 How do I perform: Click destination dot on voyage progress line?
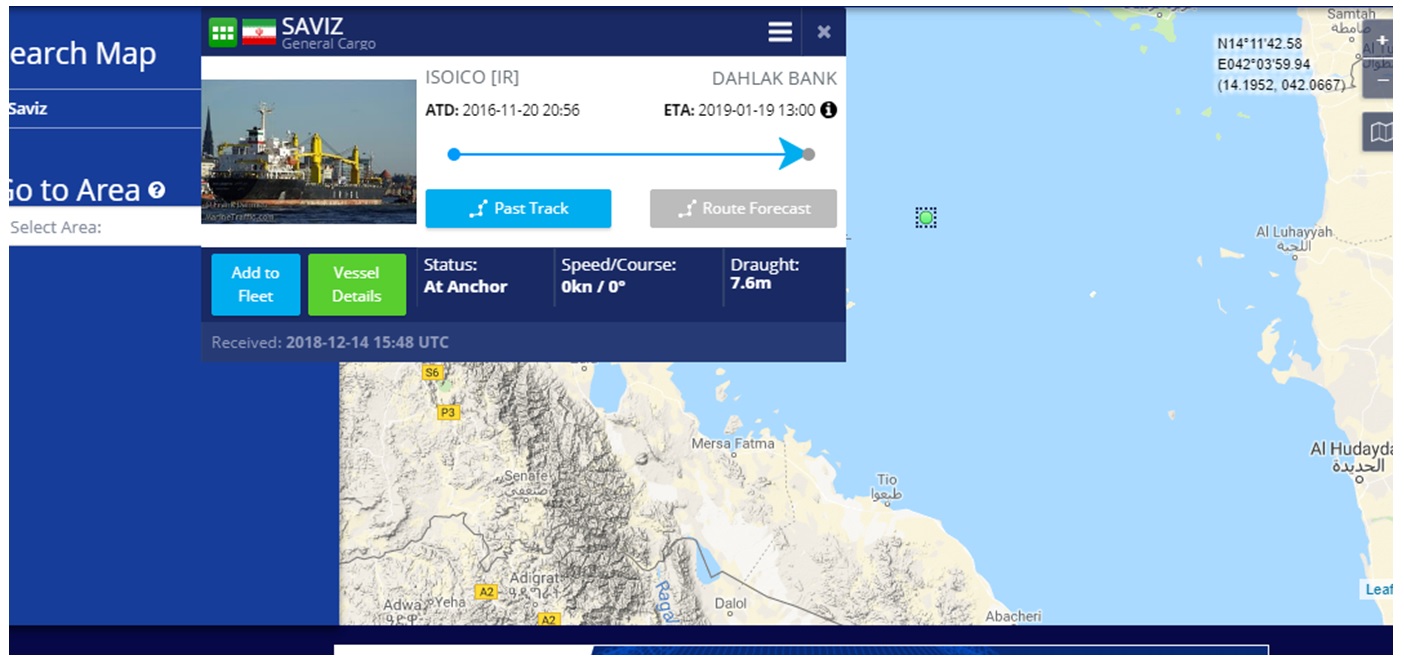coord(809,154)
